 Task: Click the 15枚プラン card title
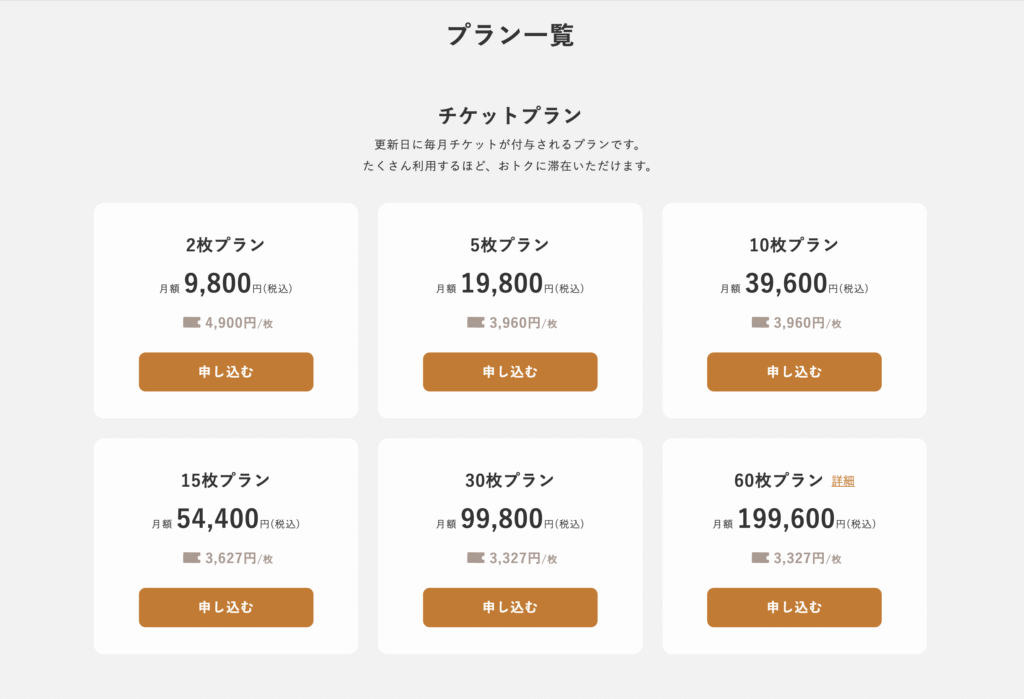pos(226,480)
